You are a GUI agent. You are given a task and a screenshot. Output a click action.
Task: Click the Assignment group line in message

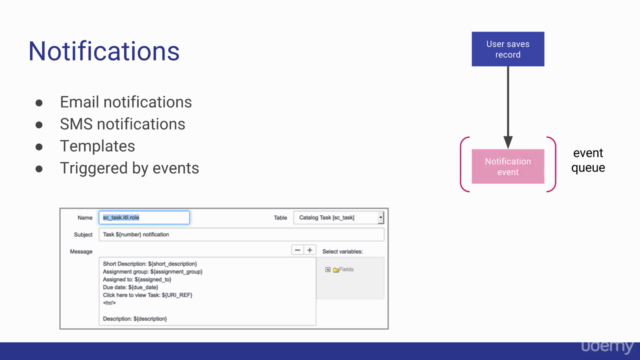[153, 271]
